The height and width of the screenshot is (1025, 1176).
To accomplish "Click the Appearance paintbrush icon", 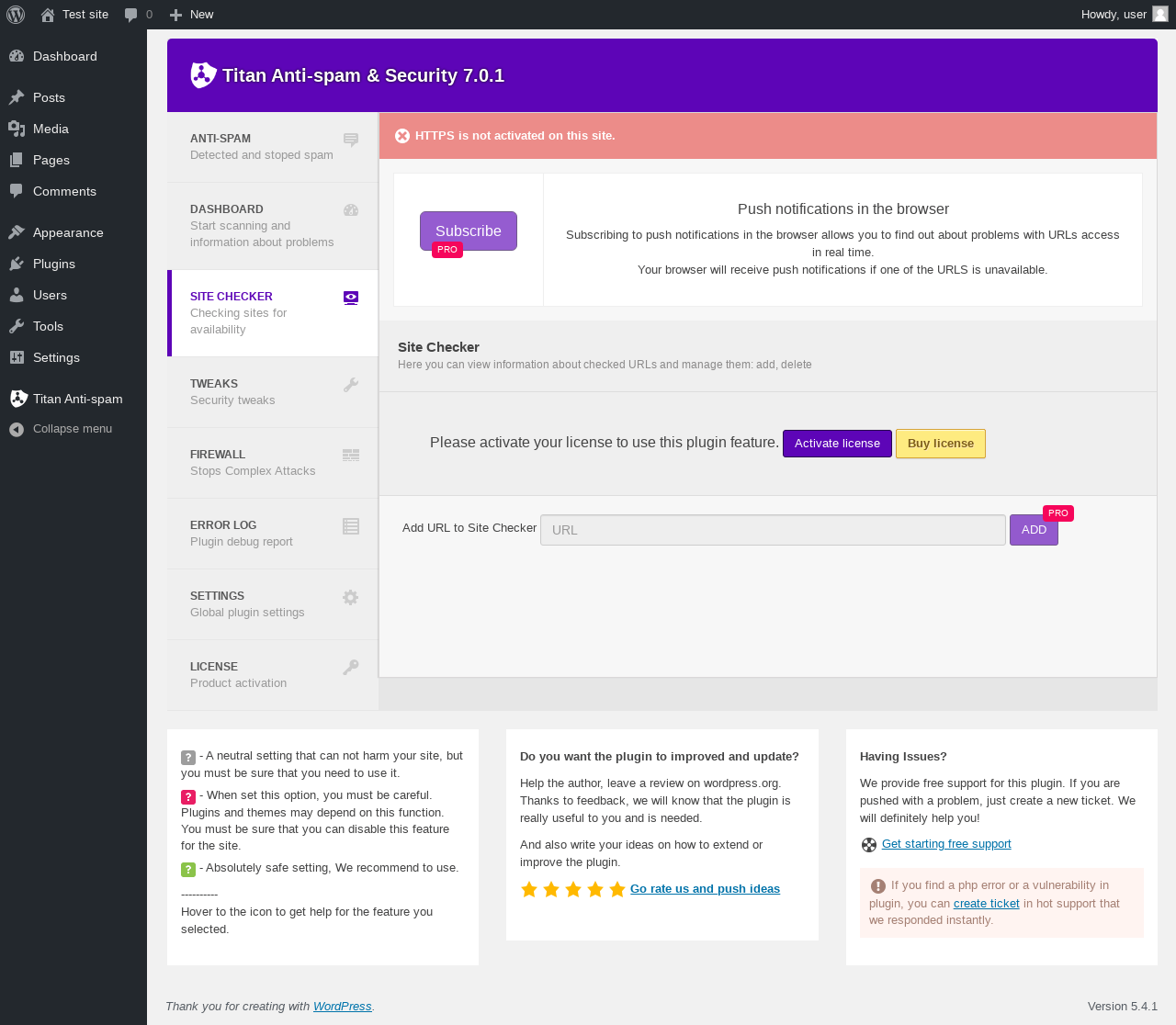I will pos(17,232).
